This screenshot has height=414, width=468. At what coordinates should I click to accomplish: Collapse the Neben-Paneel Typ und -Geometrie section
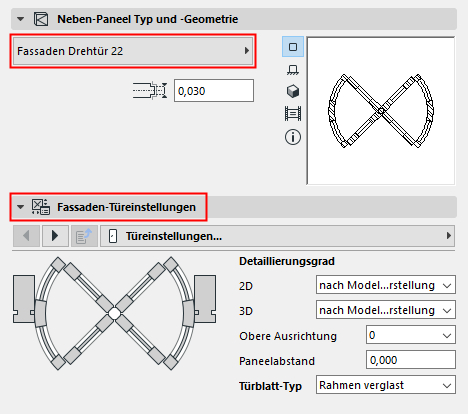pyautogui.click(x=21, y=19)
